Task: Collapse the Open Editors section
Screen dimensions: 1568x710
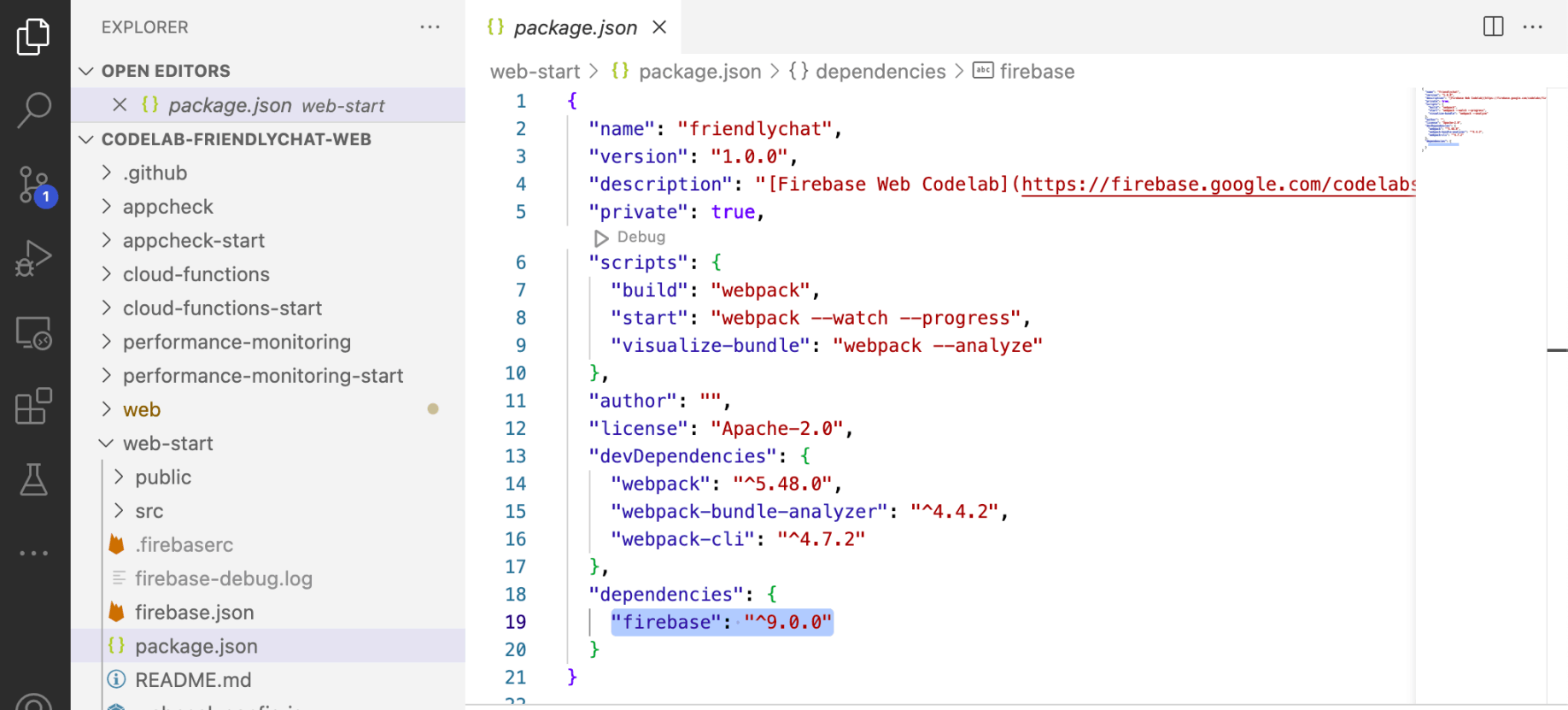Action: 86,70
